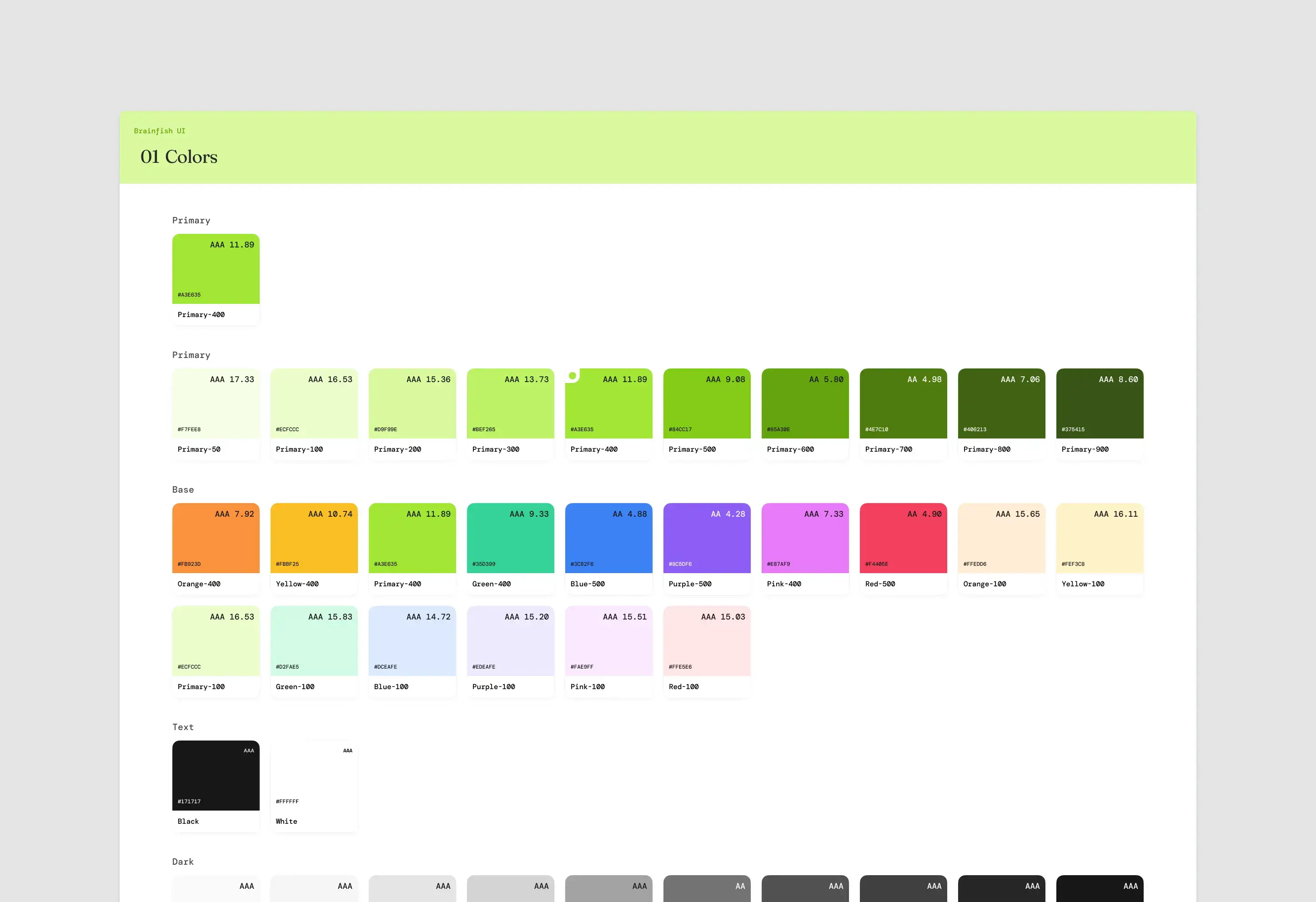Select the Primary-500 green swatch
Image resolution: width=1316 pixels, height=902 pixels.
(x=707, y=414)
